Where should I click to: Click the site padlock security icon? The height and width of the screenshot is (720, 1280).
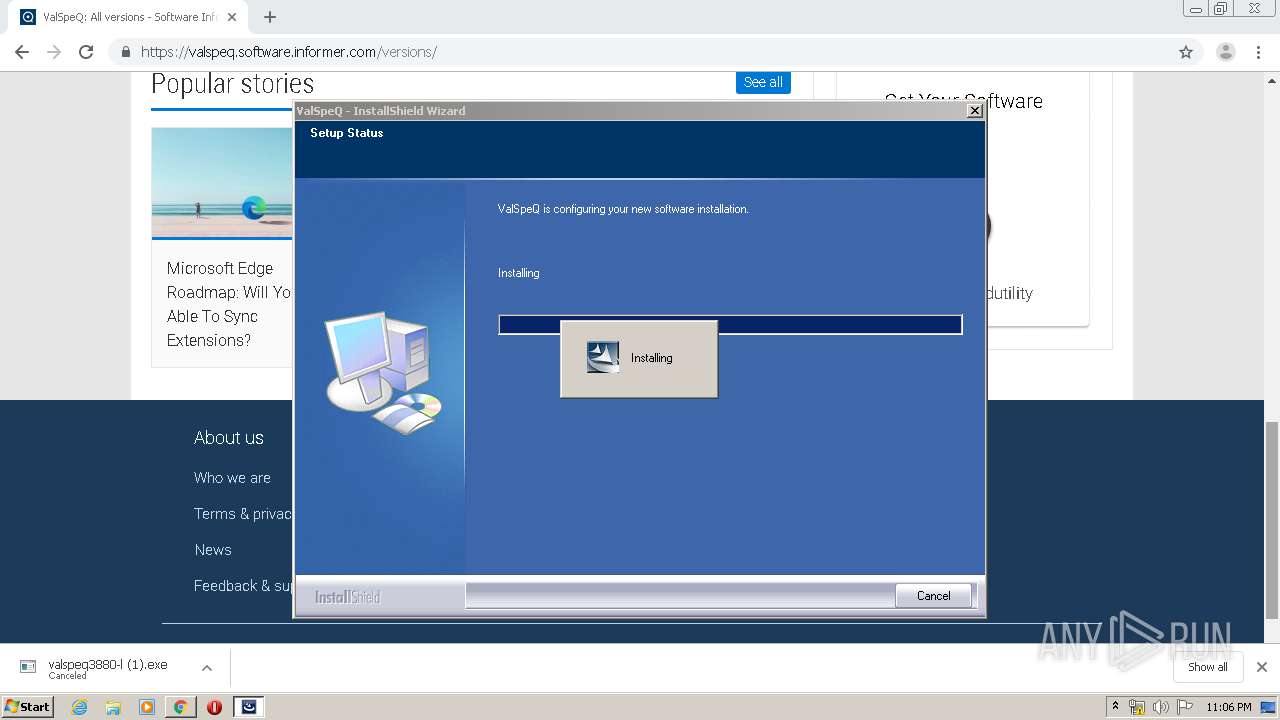click(x=125, y=52)
